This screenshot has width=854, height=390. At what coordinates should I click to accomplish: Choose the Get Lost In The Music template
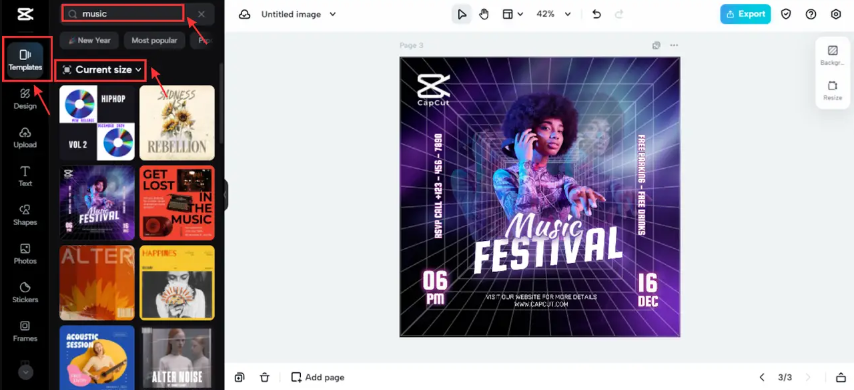pos(177,203)
